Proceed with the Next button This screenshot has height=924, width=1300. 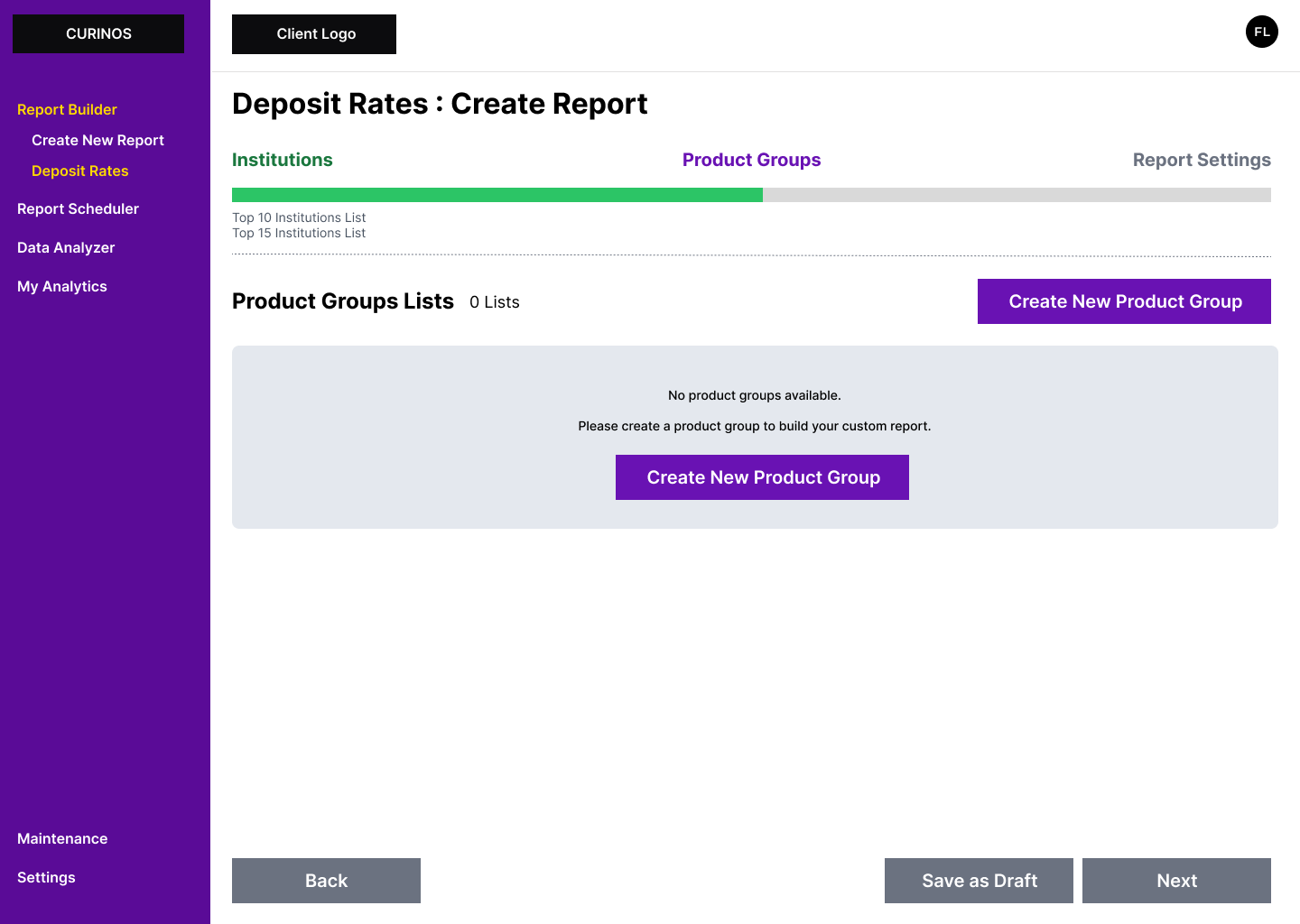[1176, 881]
